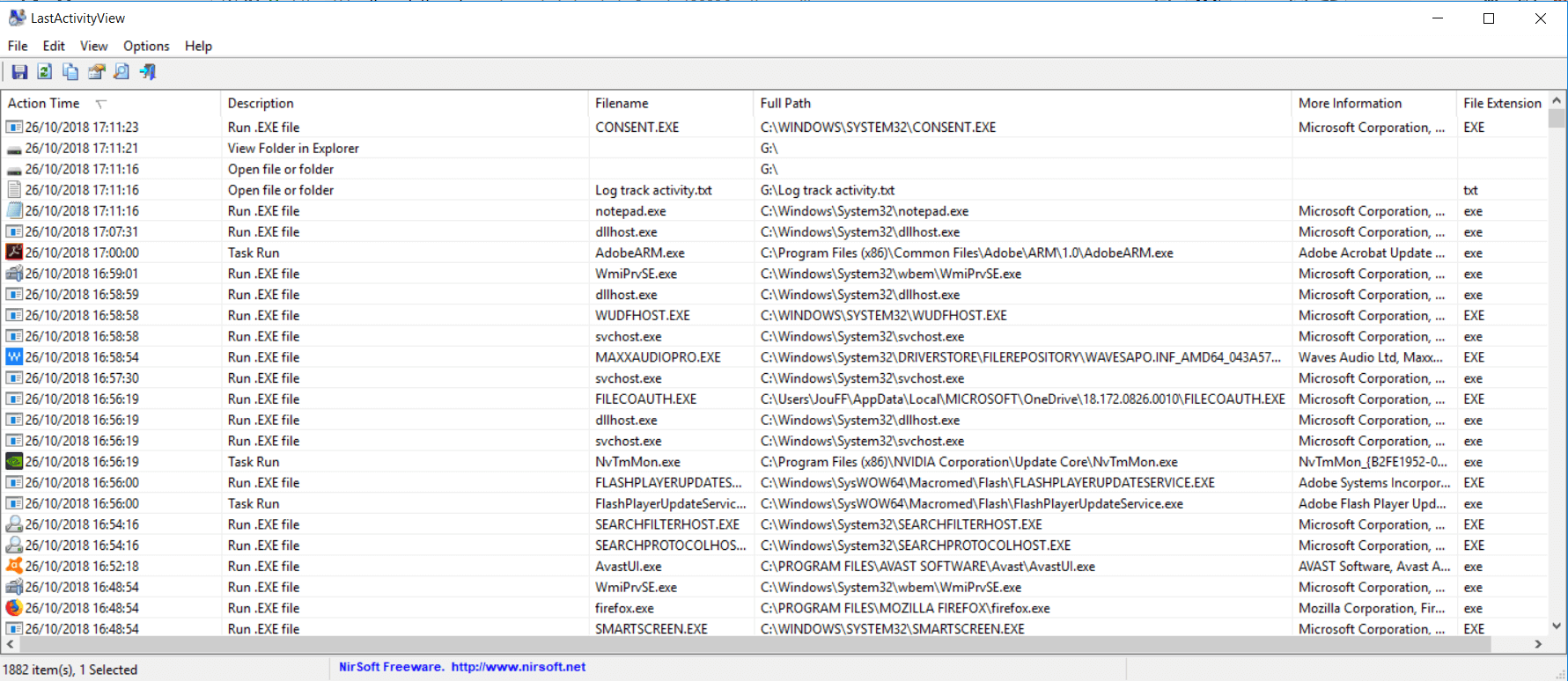Click the horizontal scrollbar right arrow
Screen dimensions: 1568x681
1538,644
